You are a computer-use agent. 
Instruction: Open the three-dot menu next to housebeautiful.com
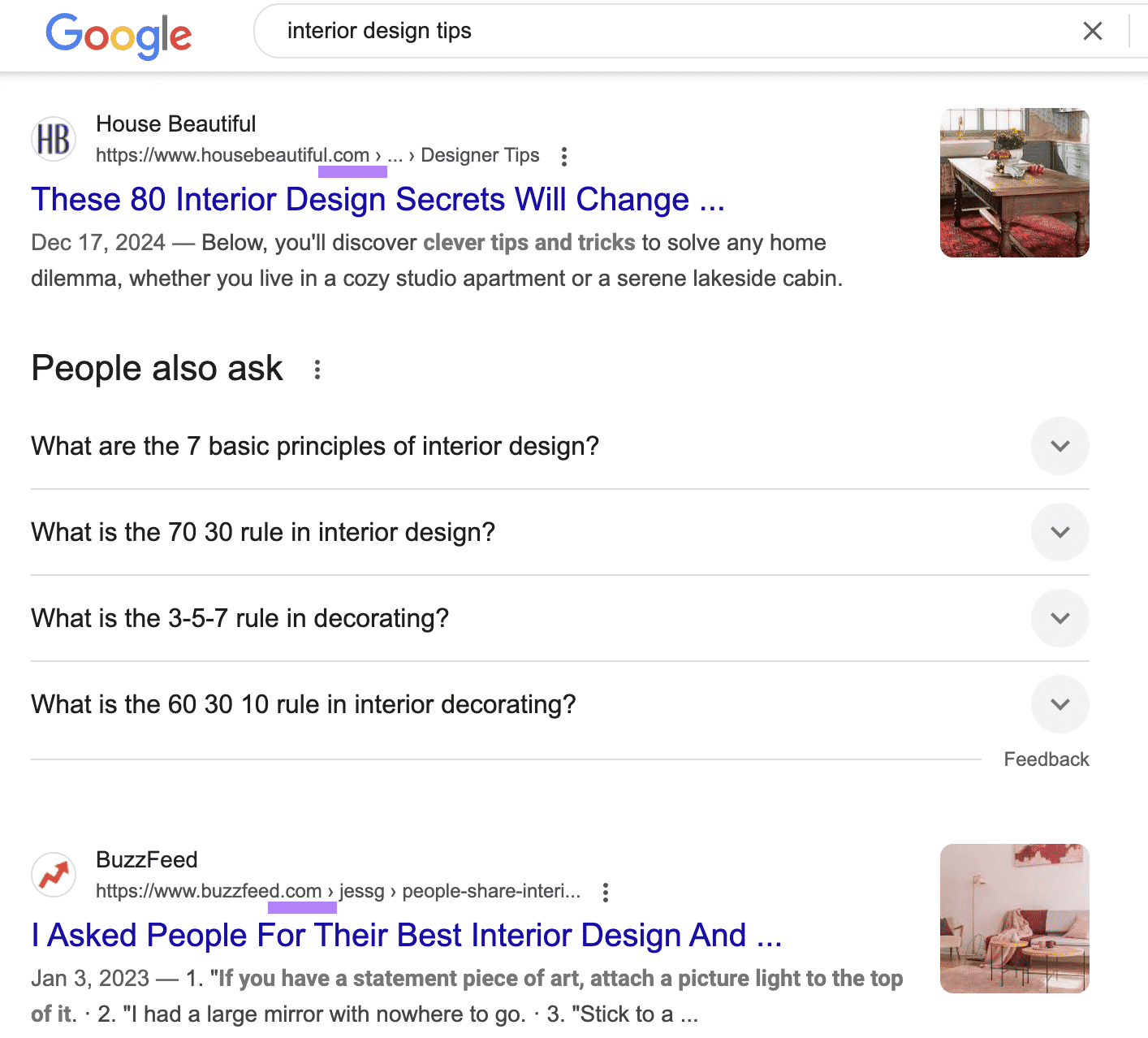pos(563,155)
